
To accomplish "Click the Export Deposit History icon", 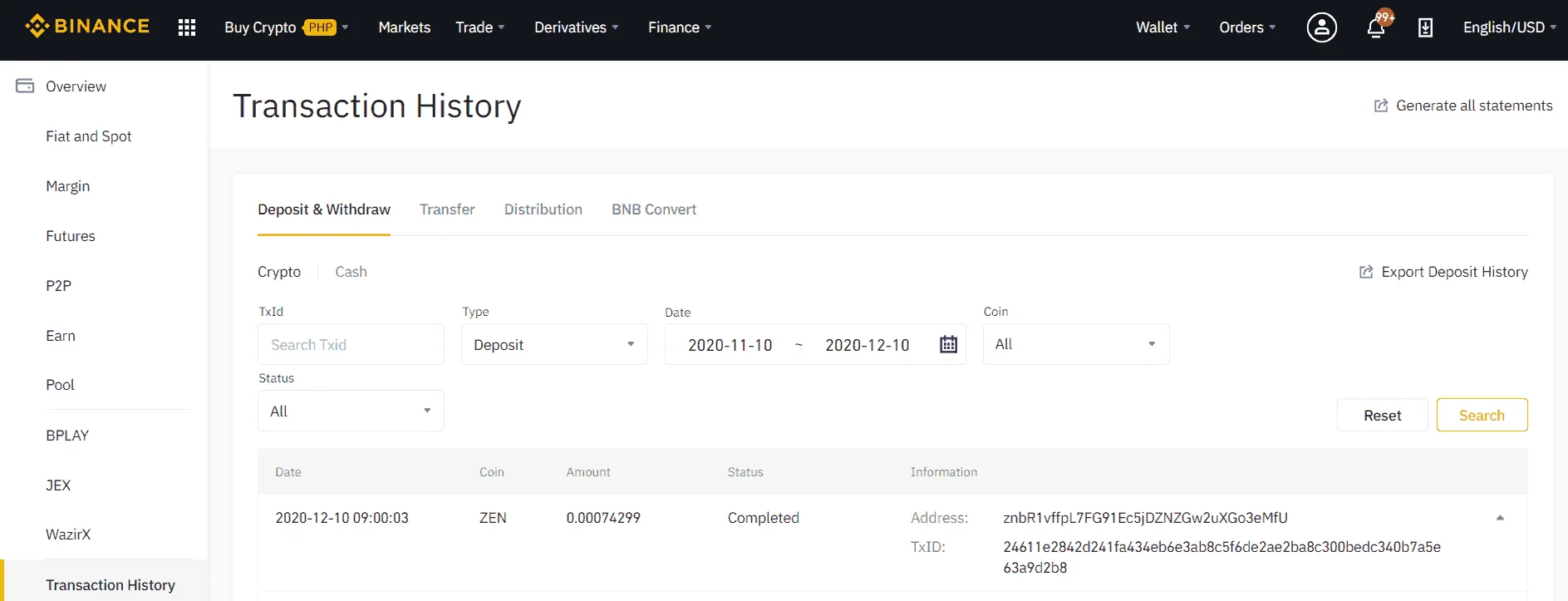I will click(1366, 272).
